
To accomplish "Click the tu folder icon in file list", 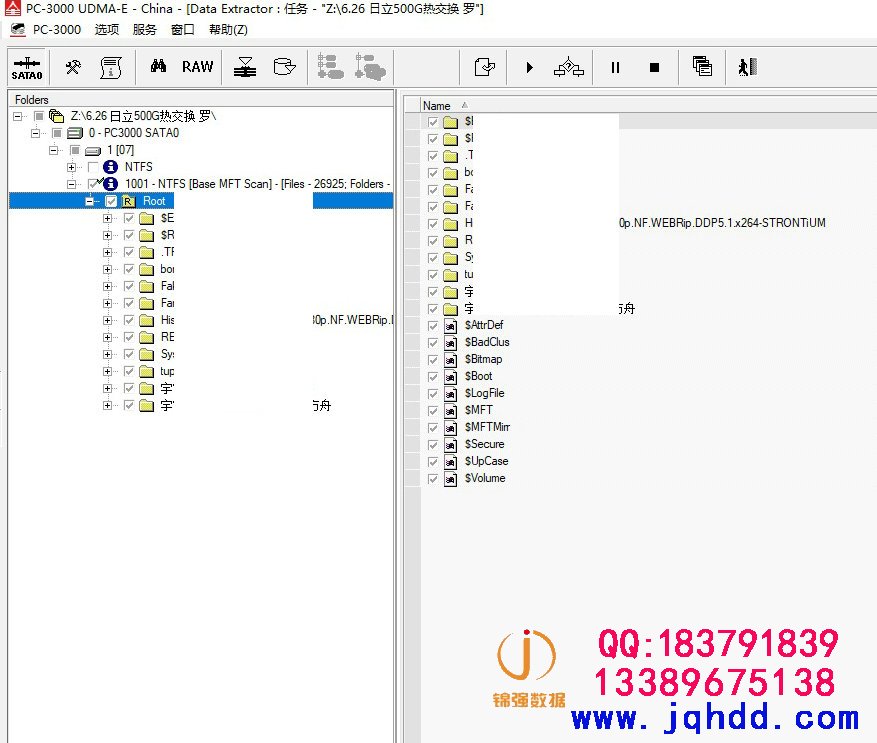I will [450, 275].
